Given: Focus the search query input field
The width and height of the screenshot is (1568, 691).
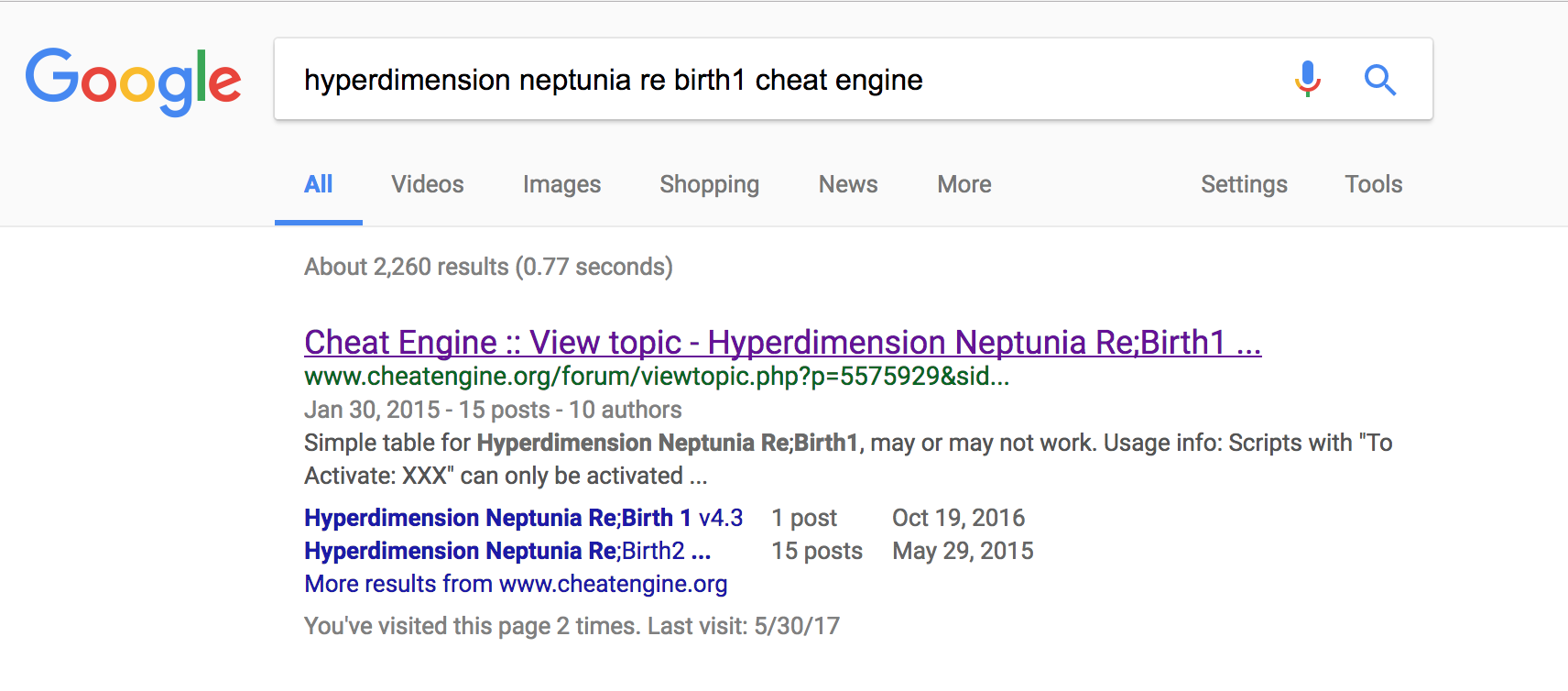Looking at the screenshot, I should [779, 80].
